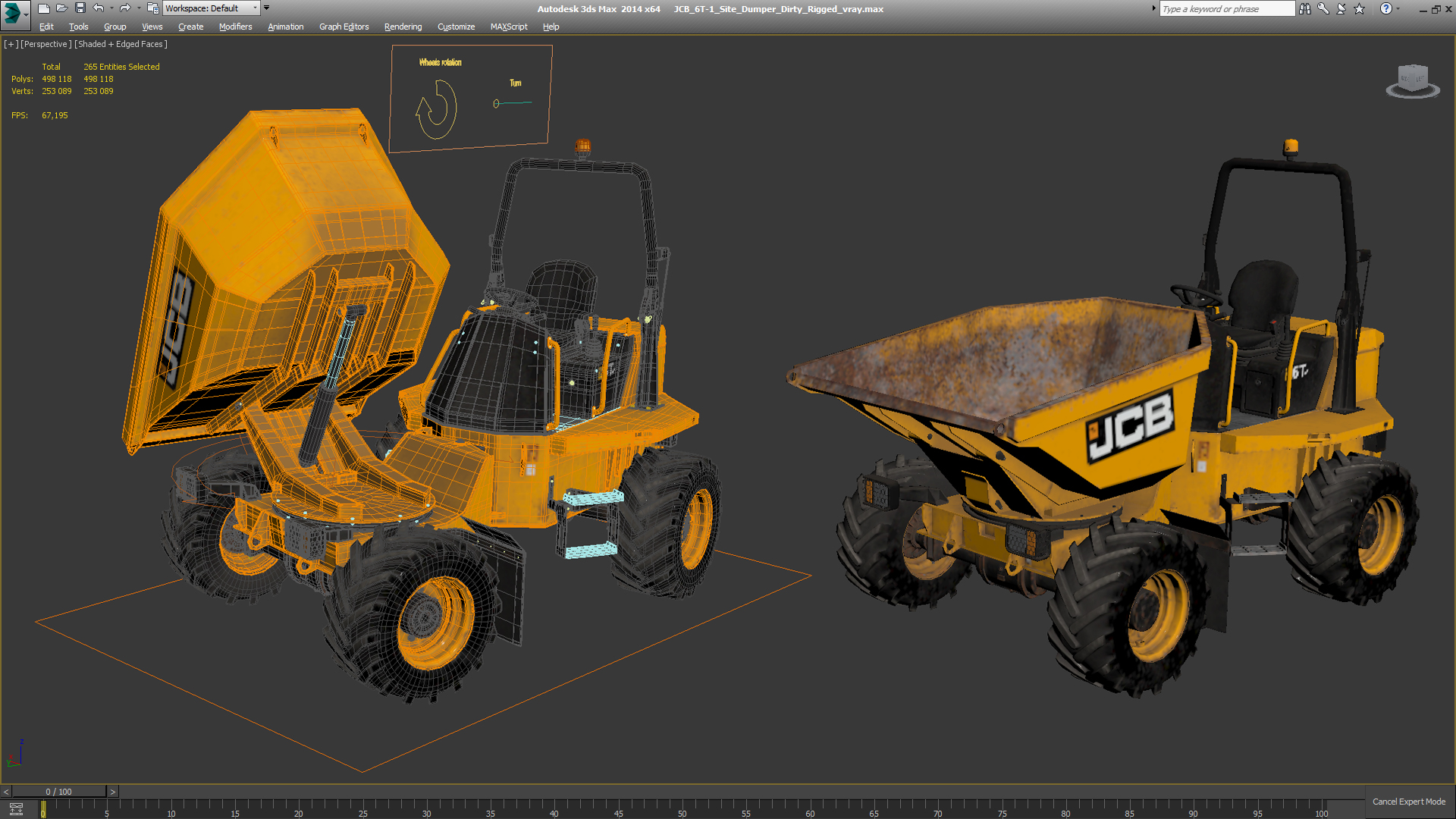Click the viewport [+] general menu label
The image size is (1456, 819).
[x=11, y=44]
